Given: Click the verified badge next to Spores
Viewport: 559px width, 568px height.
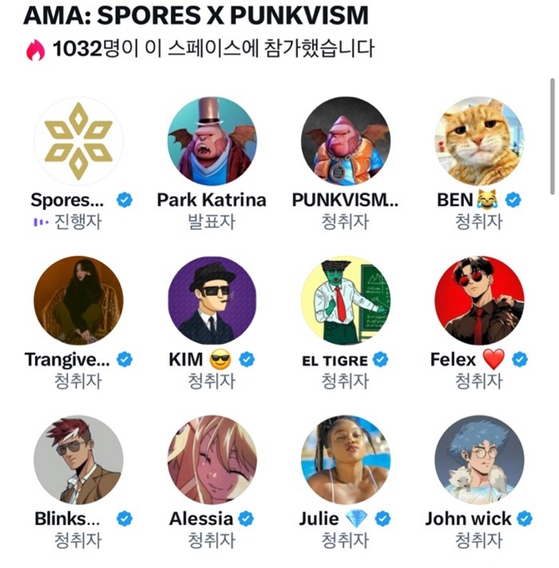Looking at the screenshot, I should click(125, 200).
